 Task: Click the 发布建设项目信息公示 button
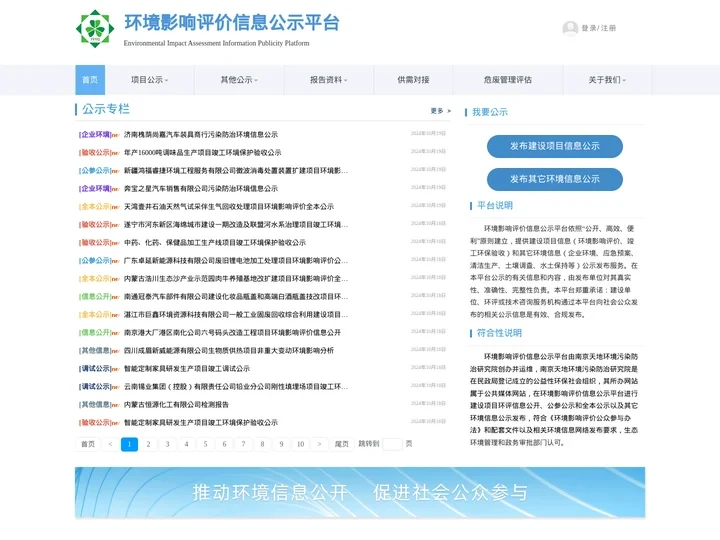555,146
